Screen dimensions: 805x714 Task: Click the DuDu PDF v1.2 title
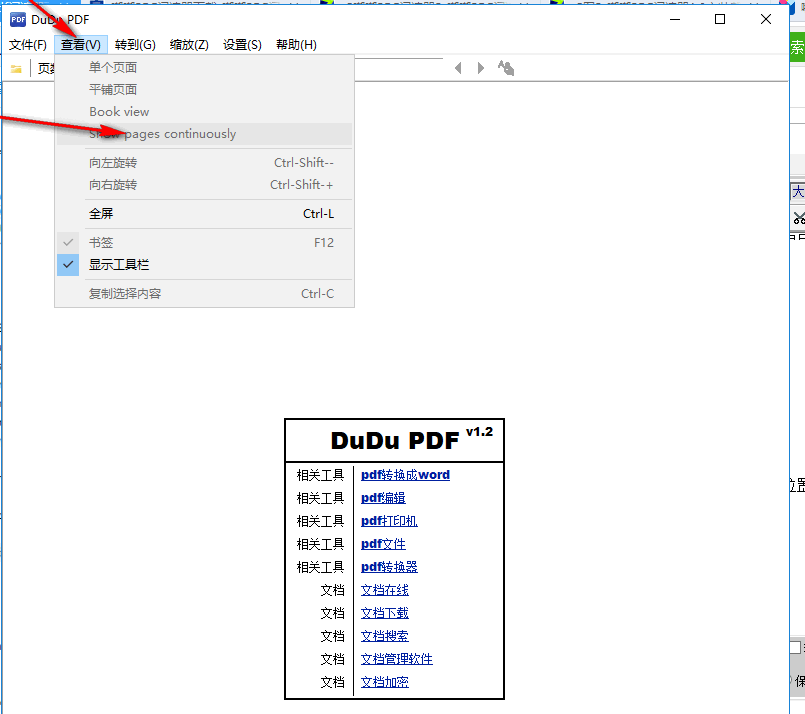411,440
